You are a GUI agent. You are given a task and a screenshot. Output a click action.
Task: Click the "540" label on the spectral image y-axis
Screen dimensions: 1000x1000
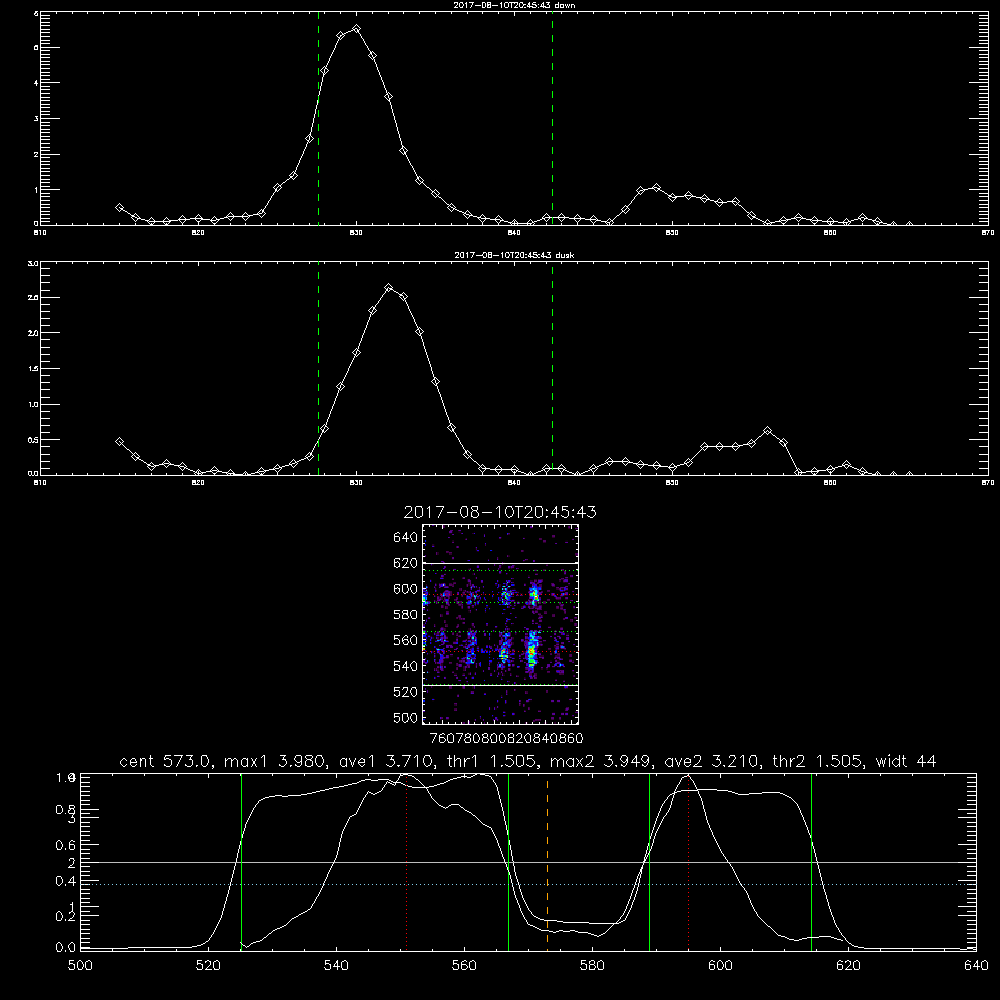click(406, 666)
